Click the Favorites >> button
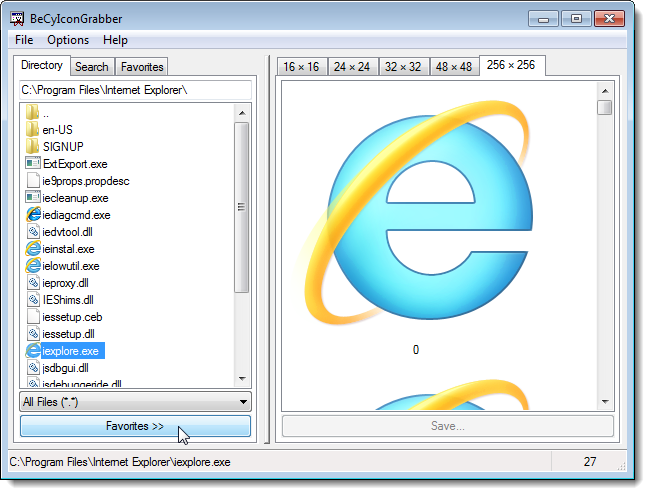 [136, 426]
